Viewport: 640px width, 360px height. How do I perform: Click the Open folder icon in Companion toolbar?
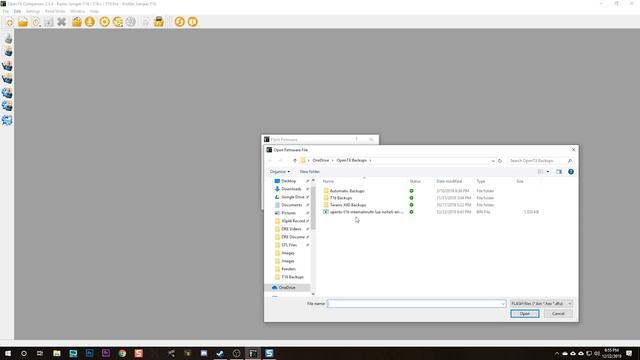(x=23, y=22)
